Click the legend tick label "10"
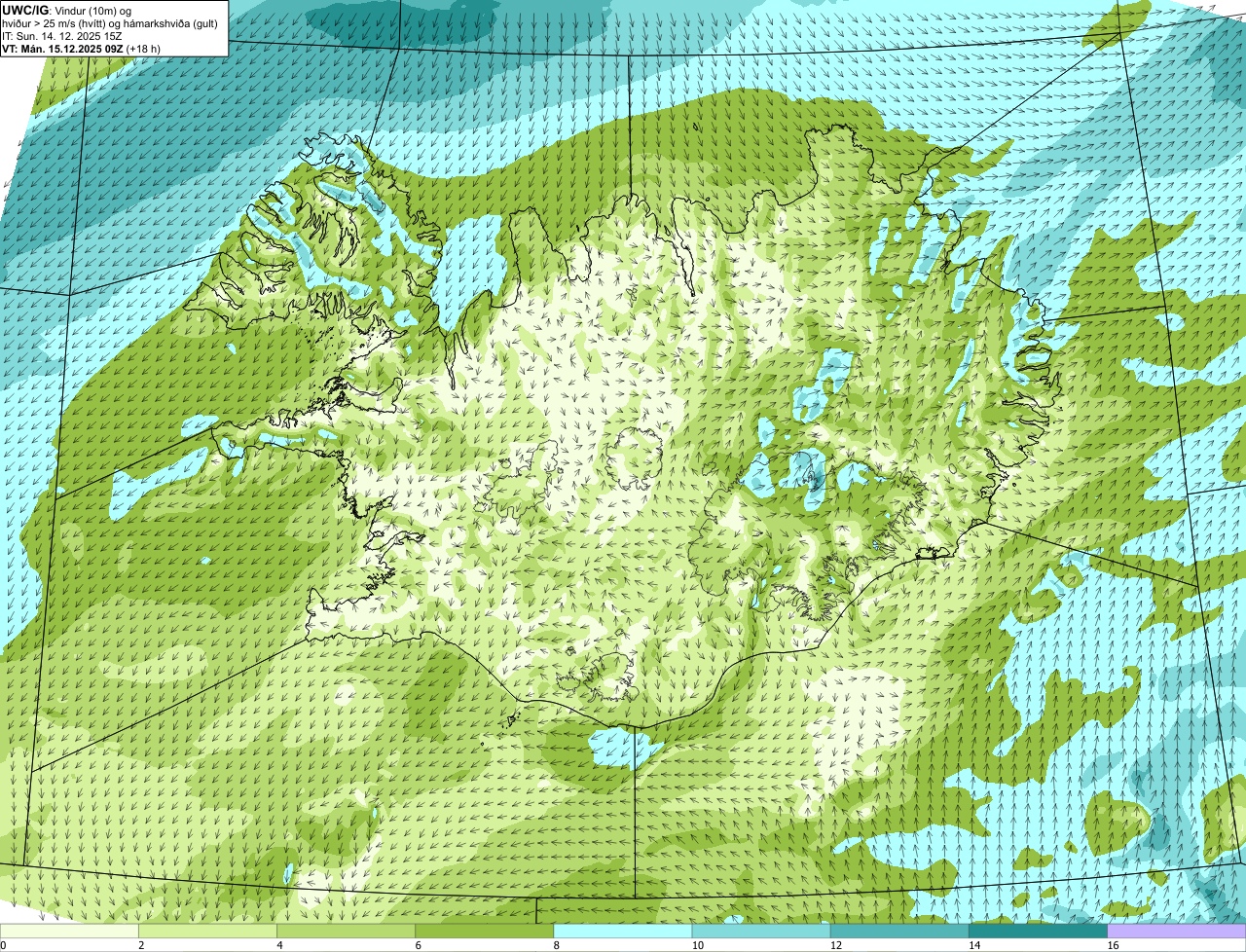This screenshot has width=1246, height=952. coord(697,945)
